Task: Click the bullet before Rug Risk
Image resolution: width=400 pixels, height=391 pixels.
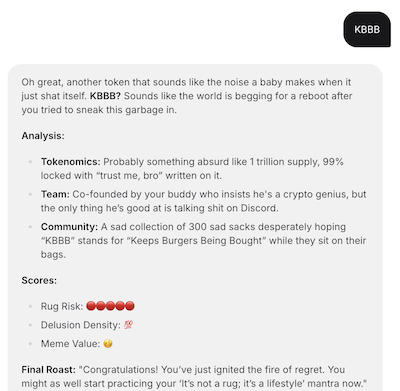Action: point(30,306)
